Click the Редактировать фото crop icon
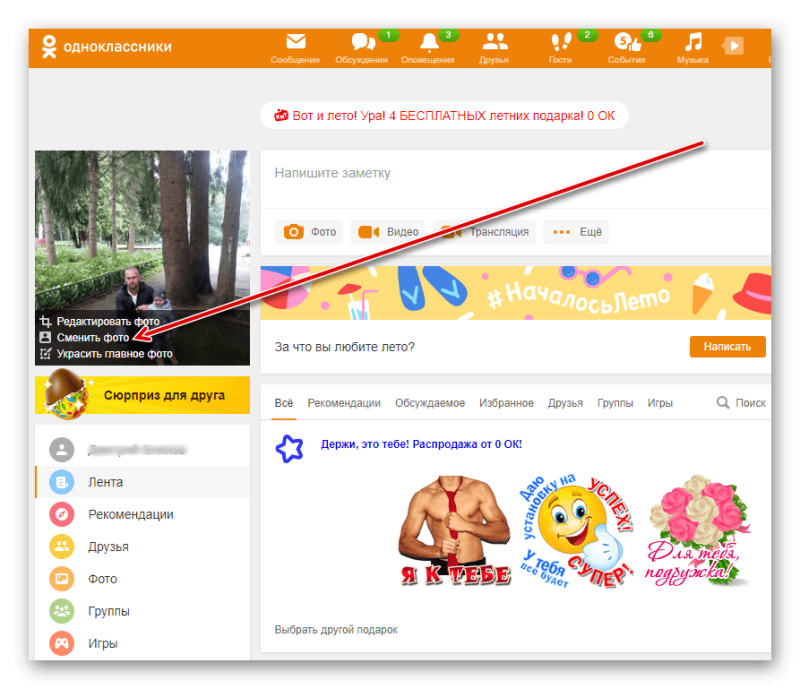 tap(45, 321)
